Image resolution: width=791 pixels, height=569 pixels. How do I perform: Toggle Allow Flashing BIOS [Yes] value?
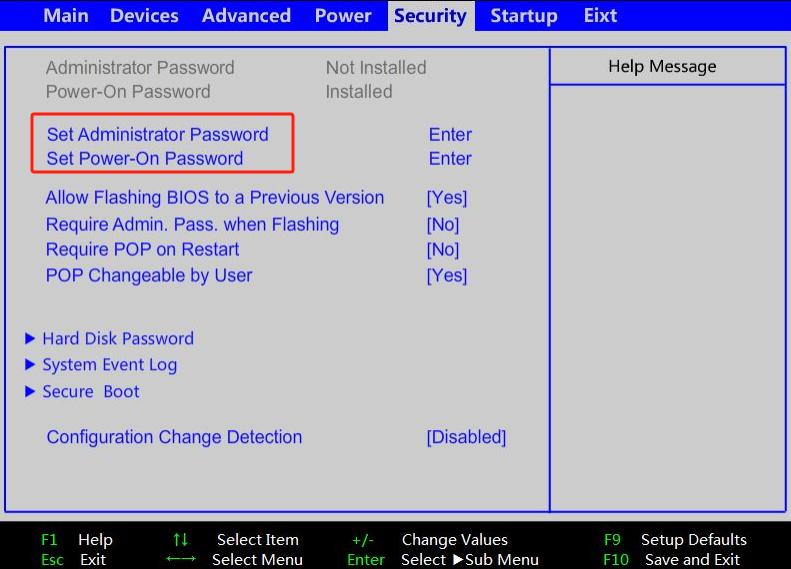tap(446, 198)
